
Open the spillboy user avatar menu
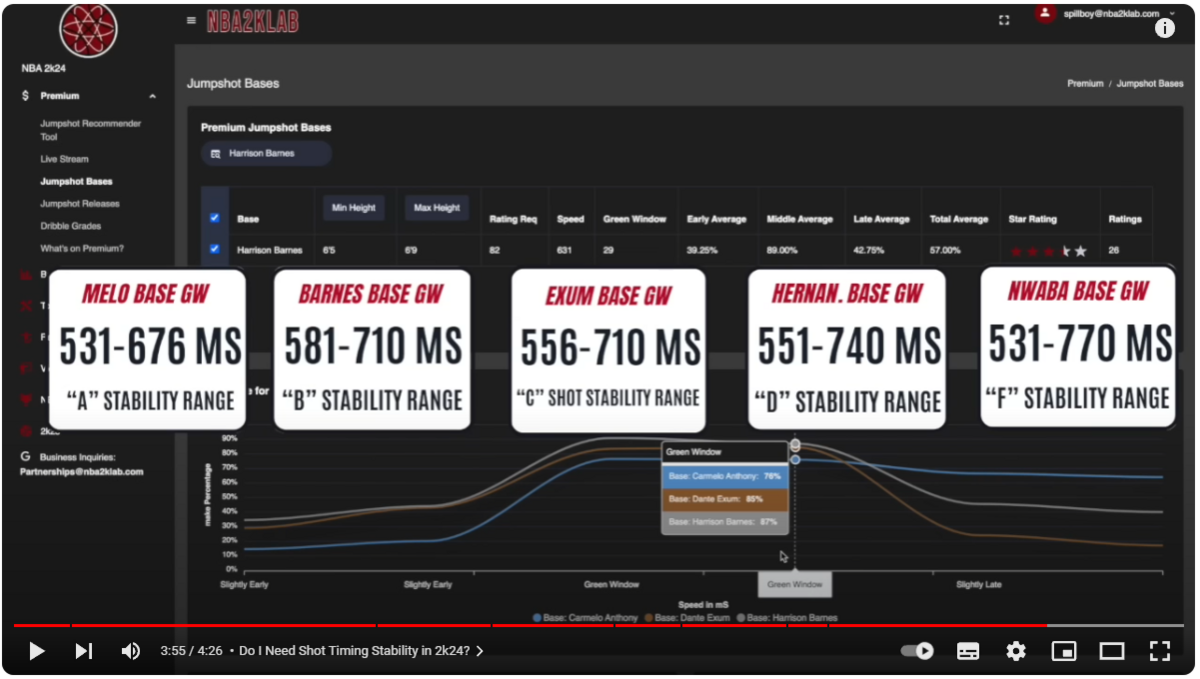(1045, 14)
